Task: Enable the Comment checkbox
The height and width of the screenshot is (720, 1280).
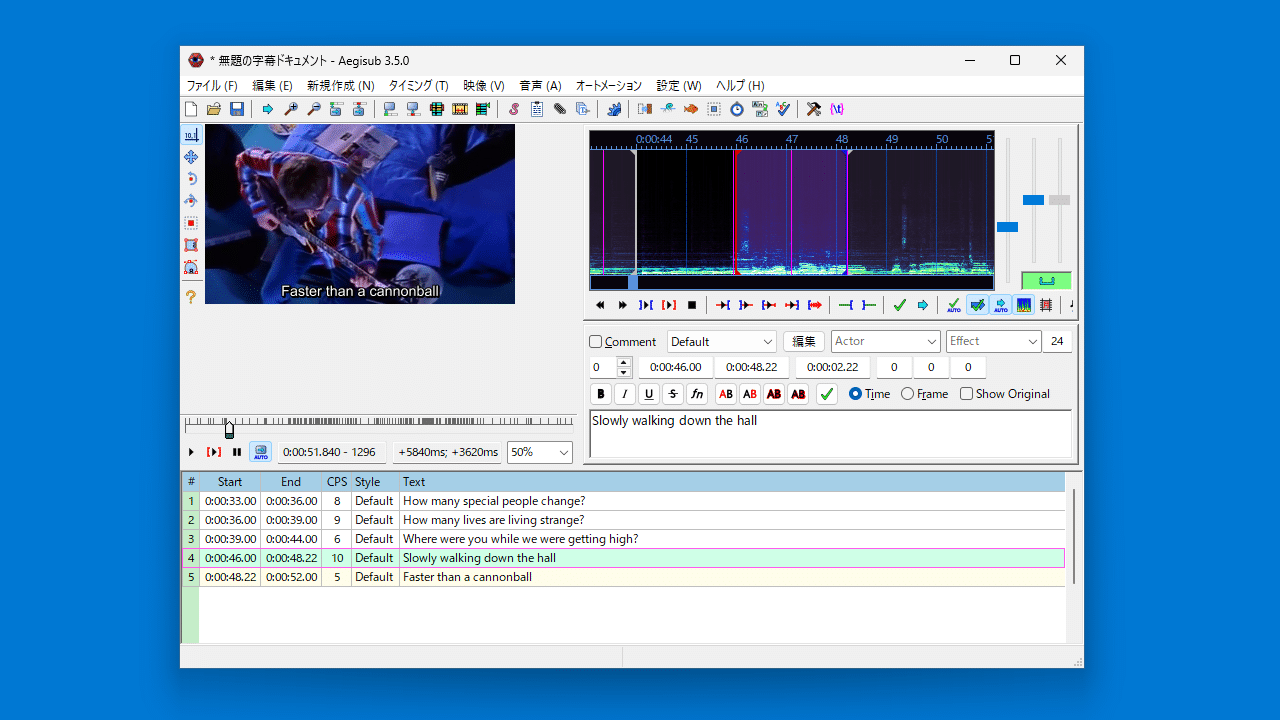Action: point(596,342)
